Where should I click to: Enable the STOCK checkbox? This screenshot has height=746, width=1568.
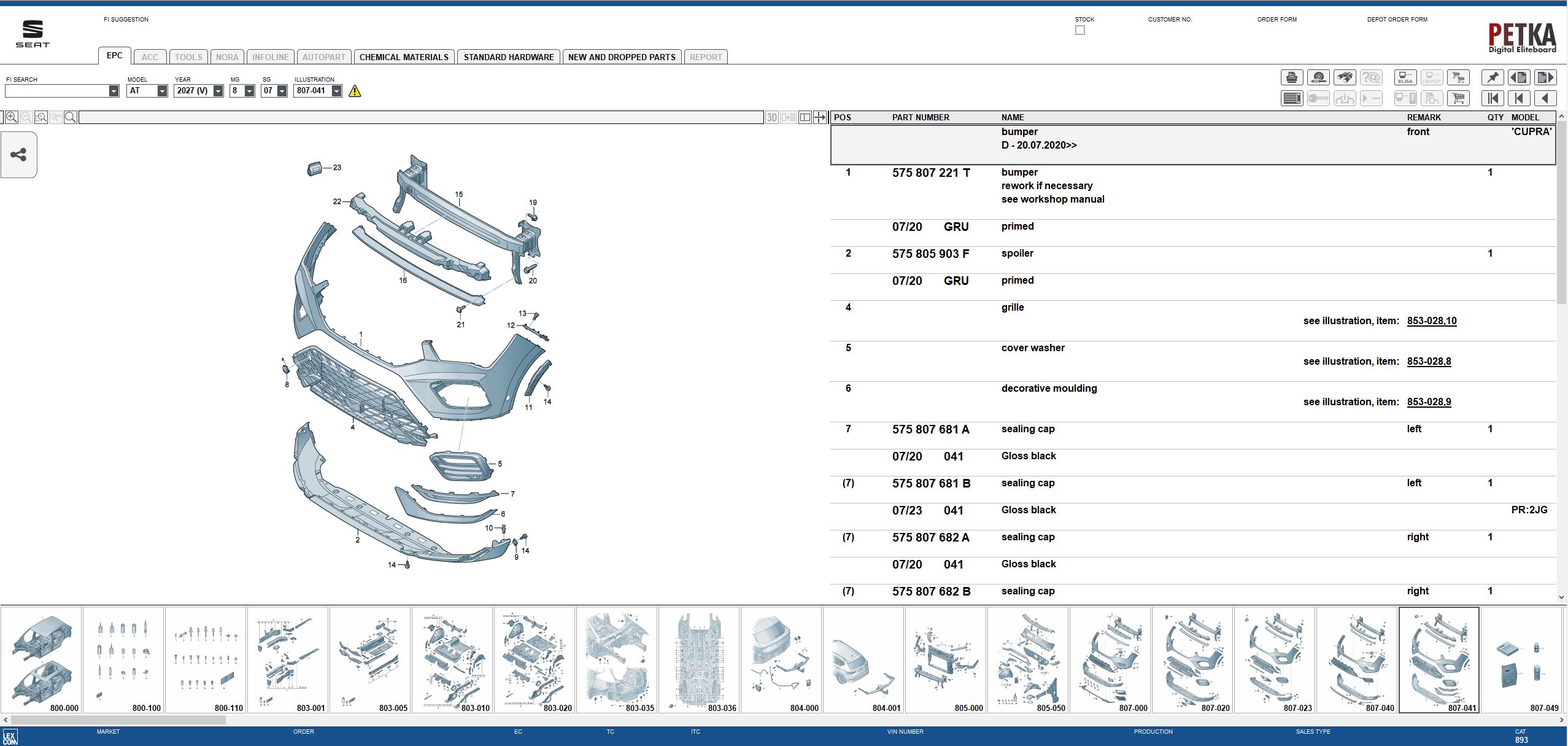coord(1080,30)
